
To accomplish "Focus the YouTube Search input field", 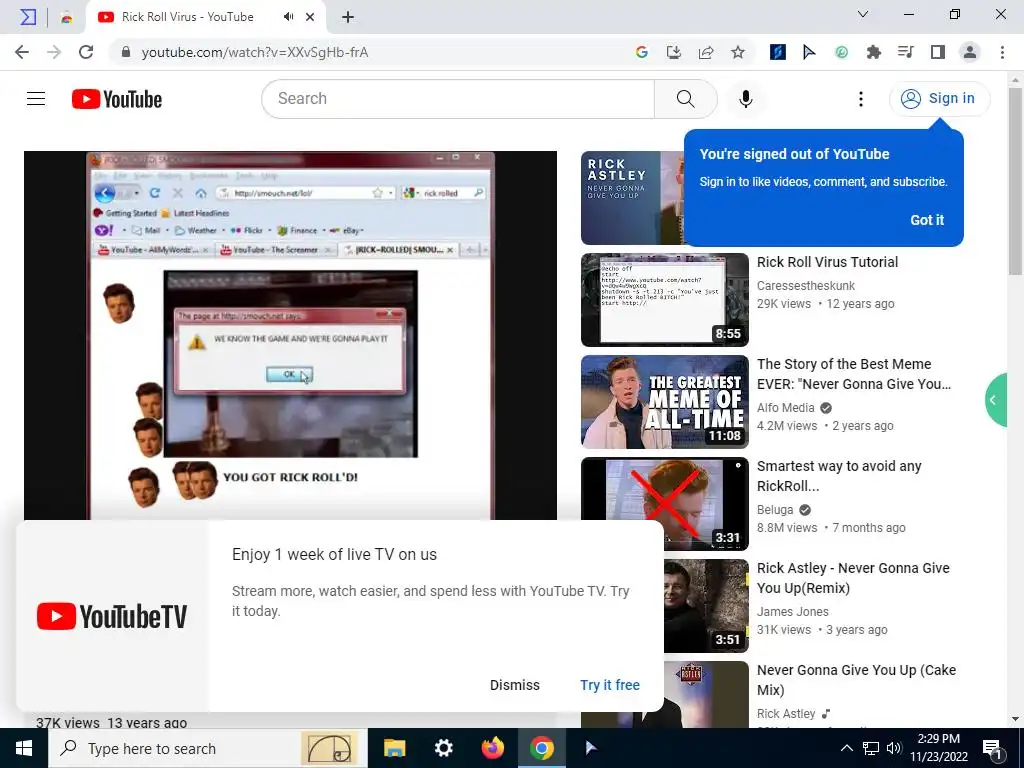I will pos(458,99).
